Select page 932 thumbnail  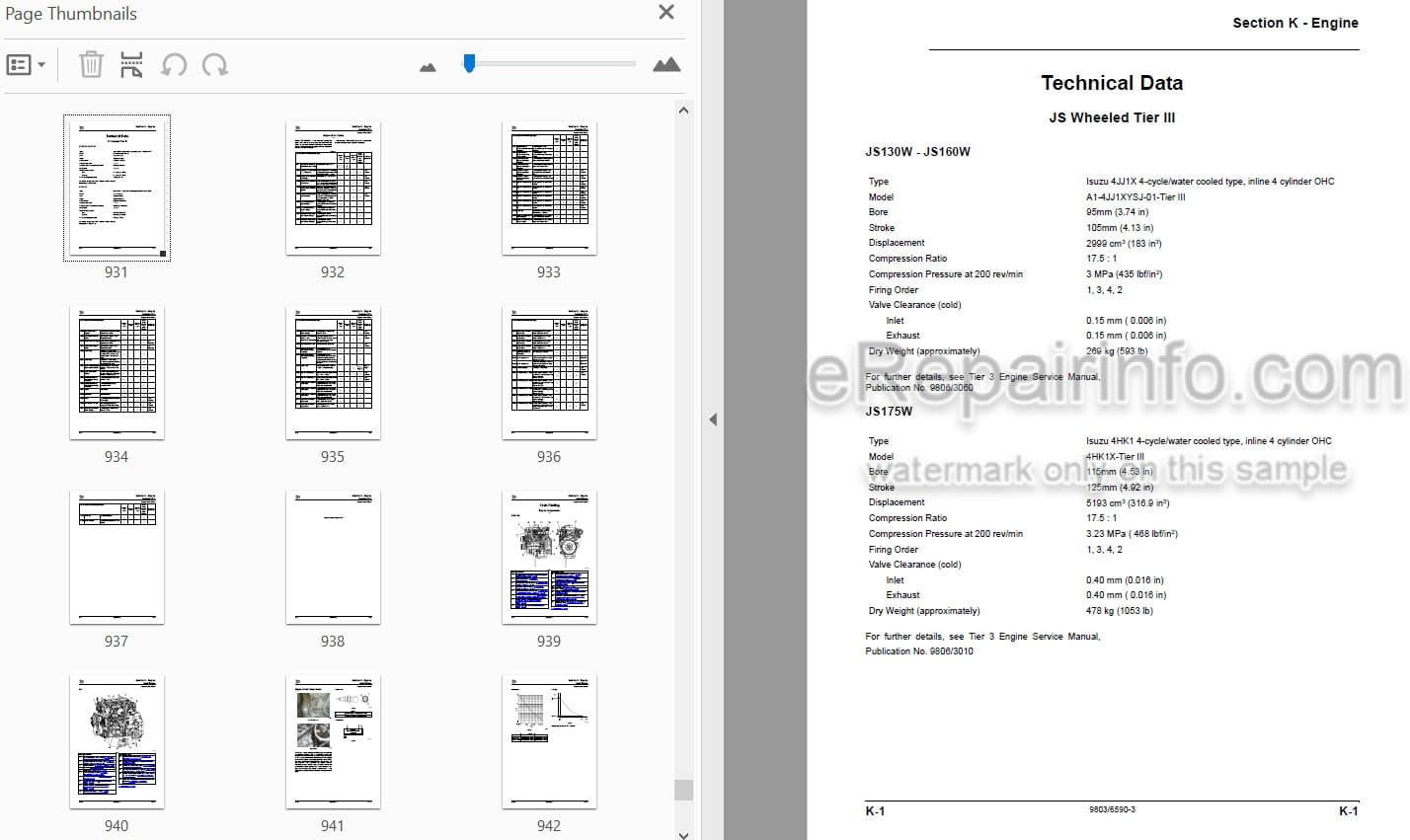coord(333,188)
